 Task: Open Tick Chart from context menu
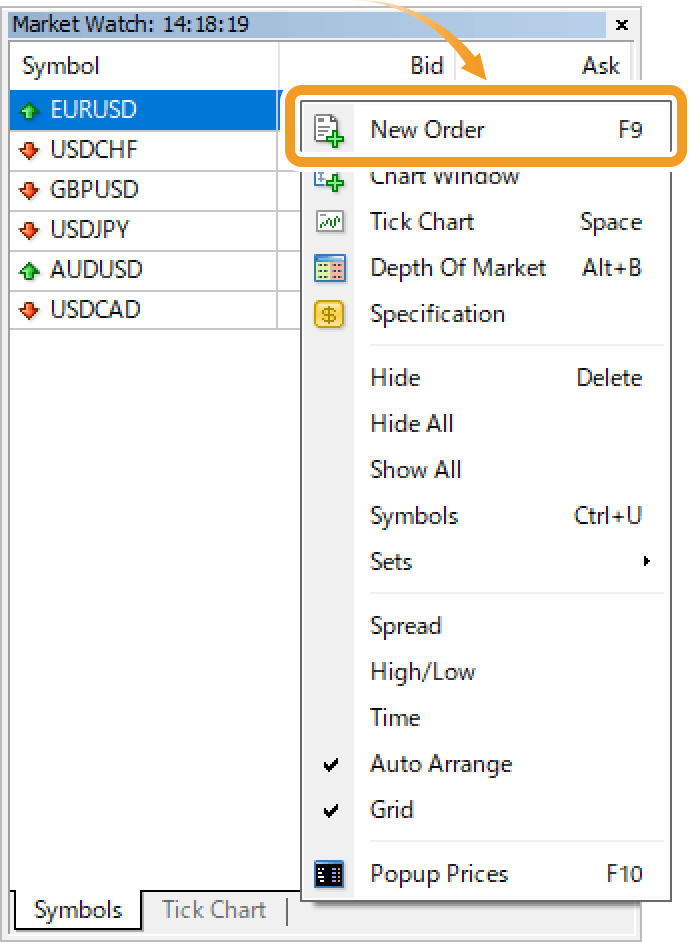(485, 222)
